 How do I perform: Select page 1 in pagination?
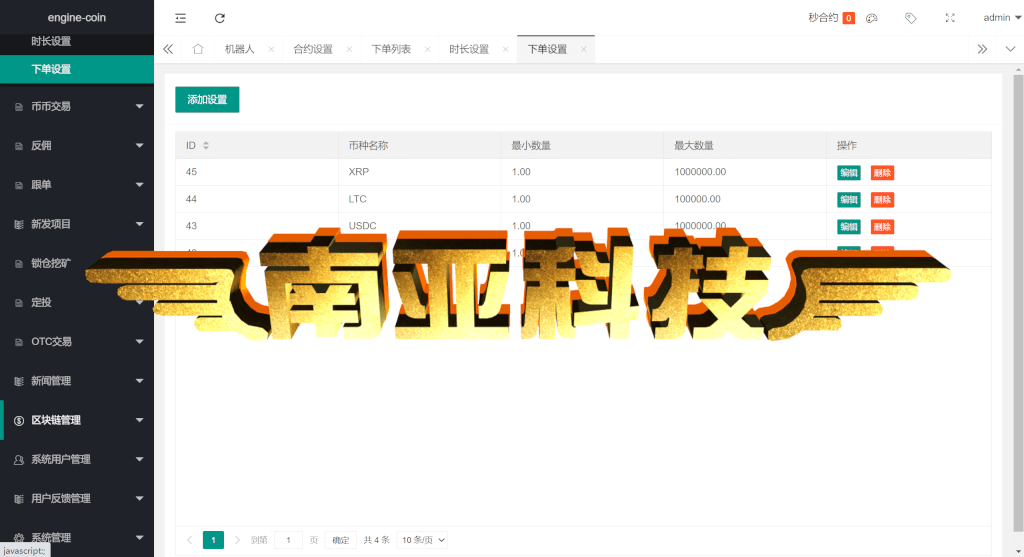coord(214,540)
